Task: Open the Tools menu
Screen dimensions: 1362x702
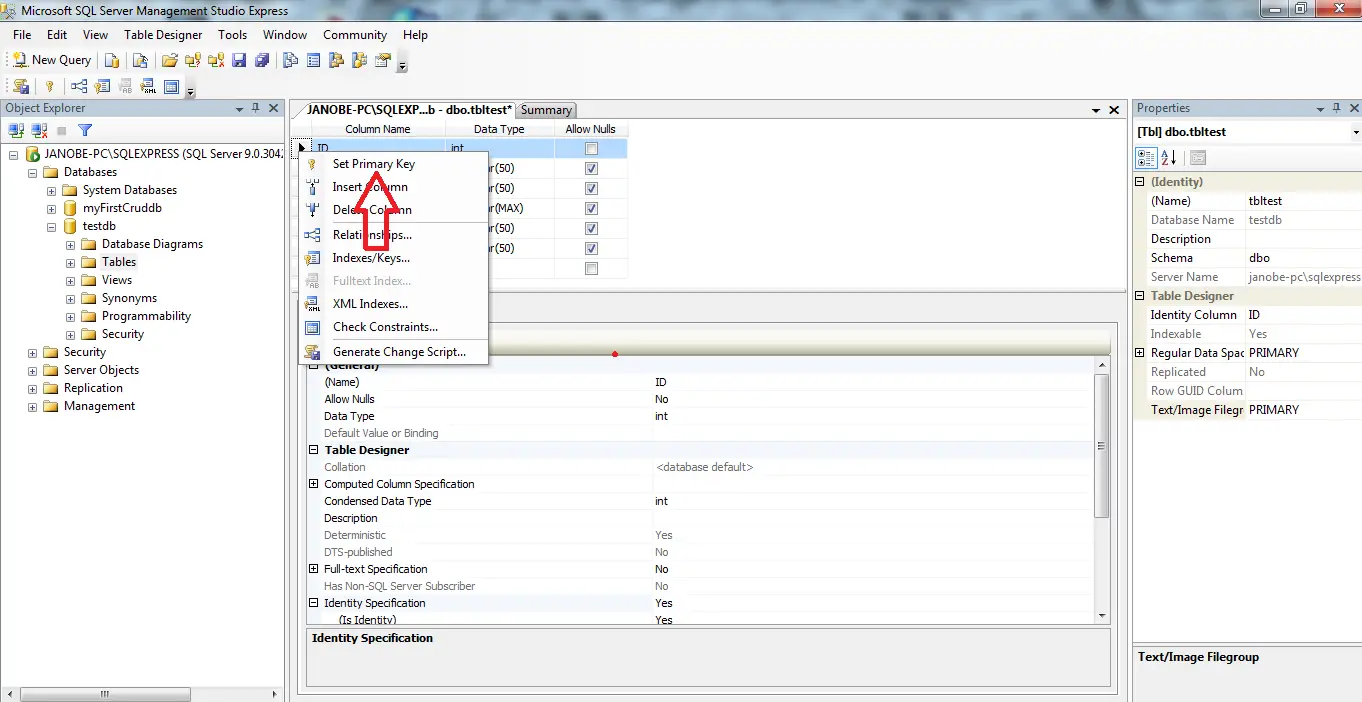Action: pyautogui.click(x=232, y=35)
